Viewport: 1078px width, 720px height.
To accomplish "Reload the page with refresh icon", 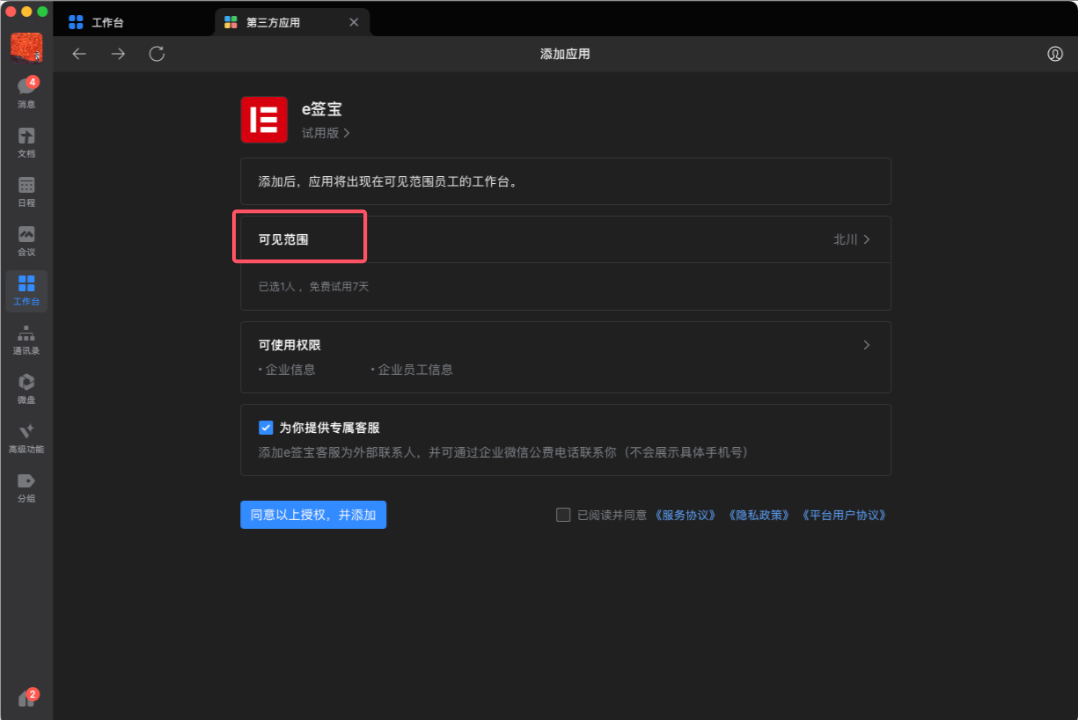I will click(157, 54).
